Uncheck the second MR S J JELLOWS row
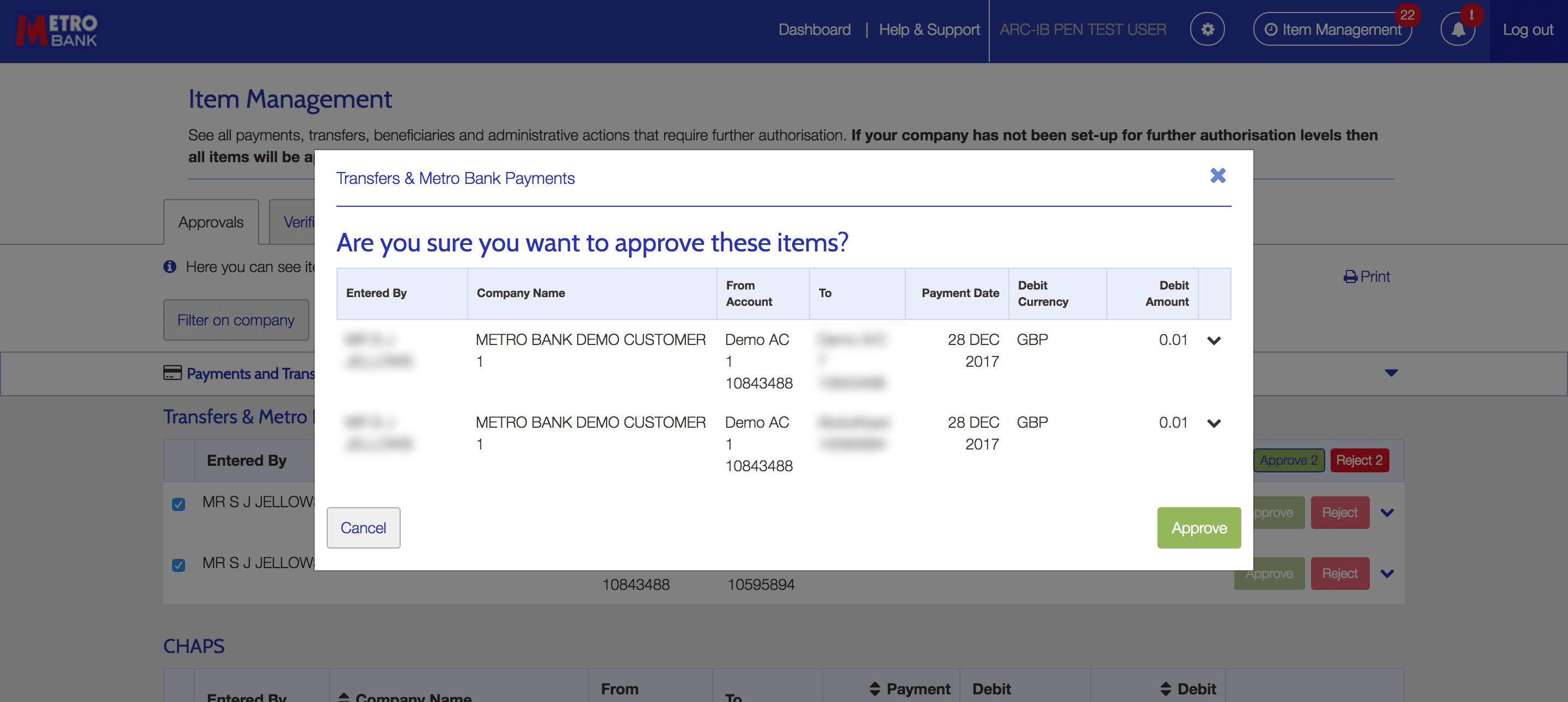 (179, 565)
